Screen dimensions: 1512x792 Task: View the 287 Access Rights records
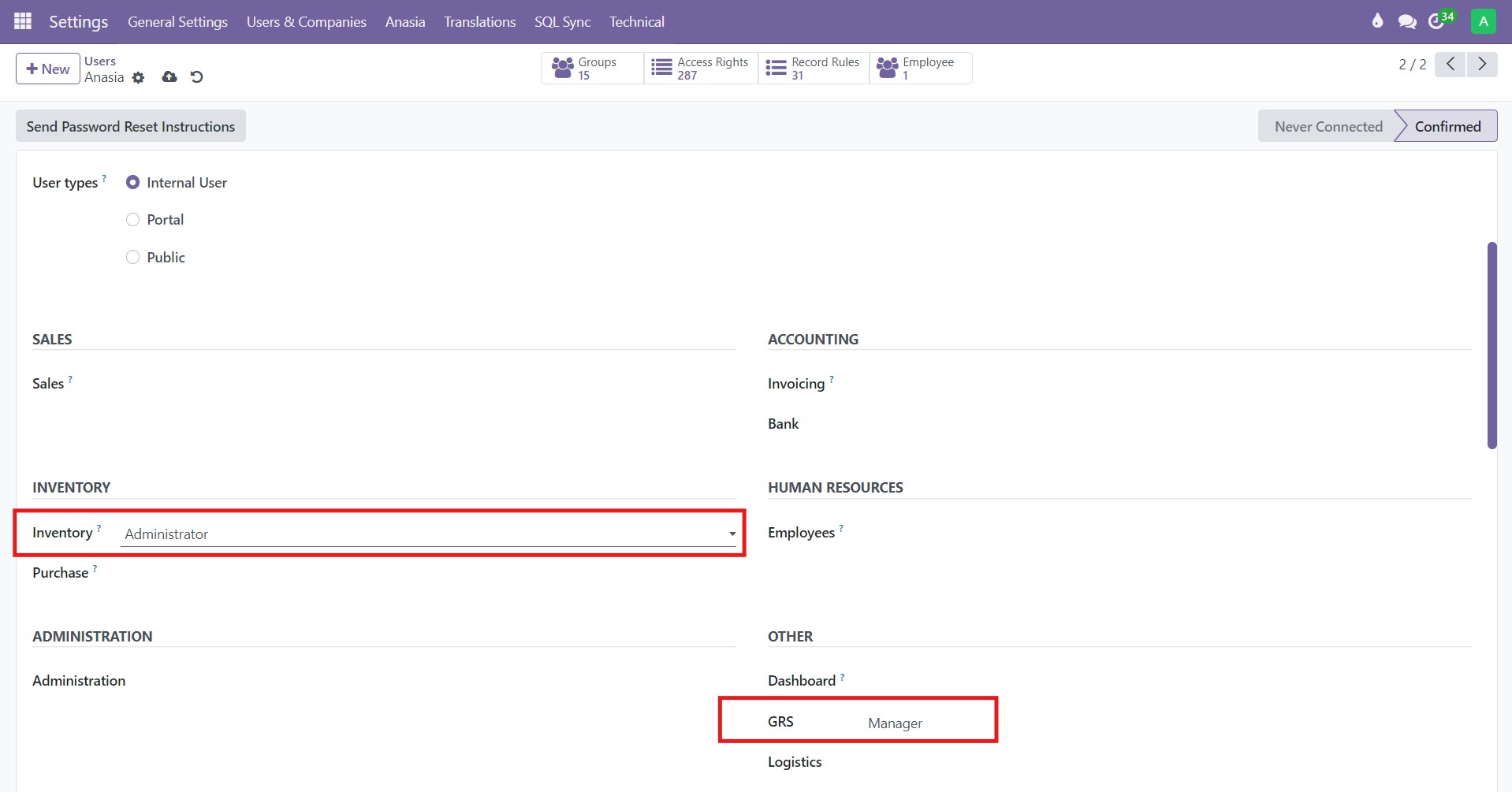pyautogui.click(x=700, y=68)
